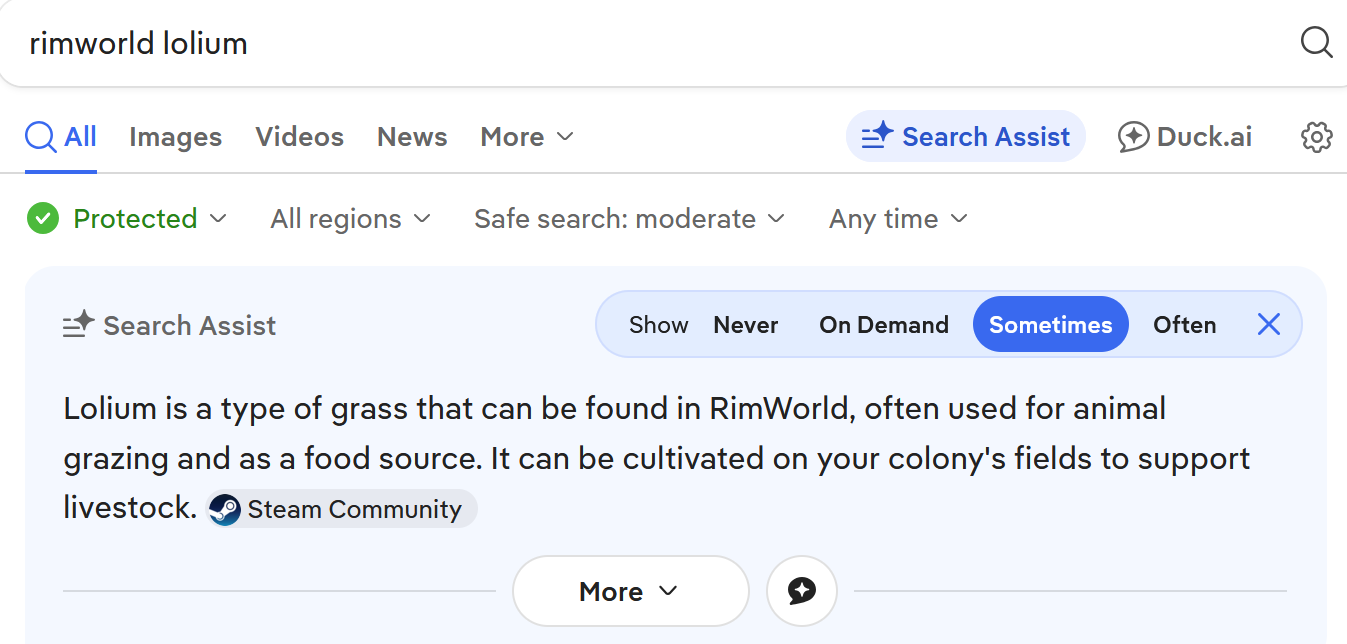Image resolution: width=1347 pixels, height=644 pixels.
Task: Open the Safe search: moderate dropdown
Action: (x=629, y=218)
